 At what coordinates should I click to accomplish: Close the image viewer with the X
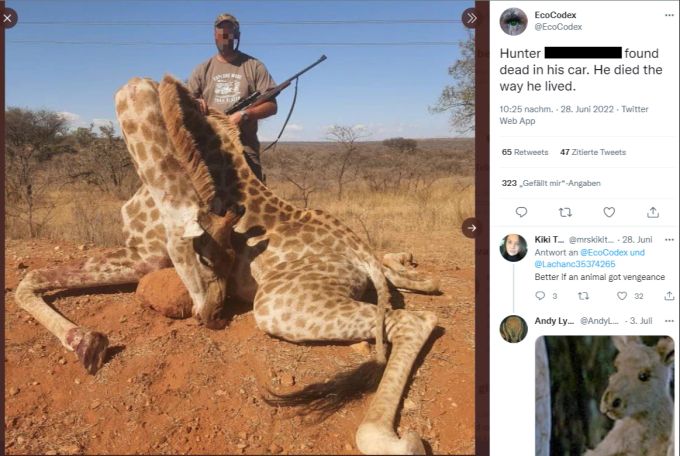[x=8, y=18]
